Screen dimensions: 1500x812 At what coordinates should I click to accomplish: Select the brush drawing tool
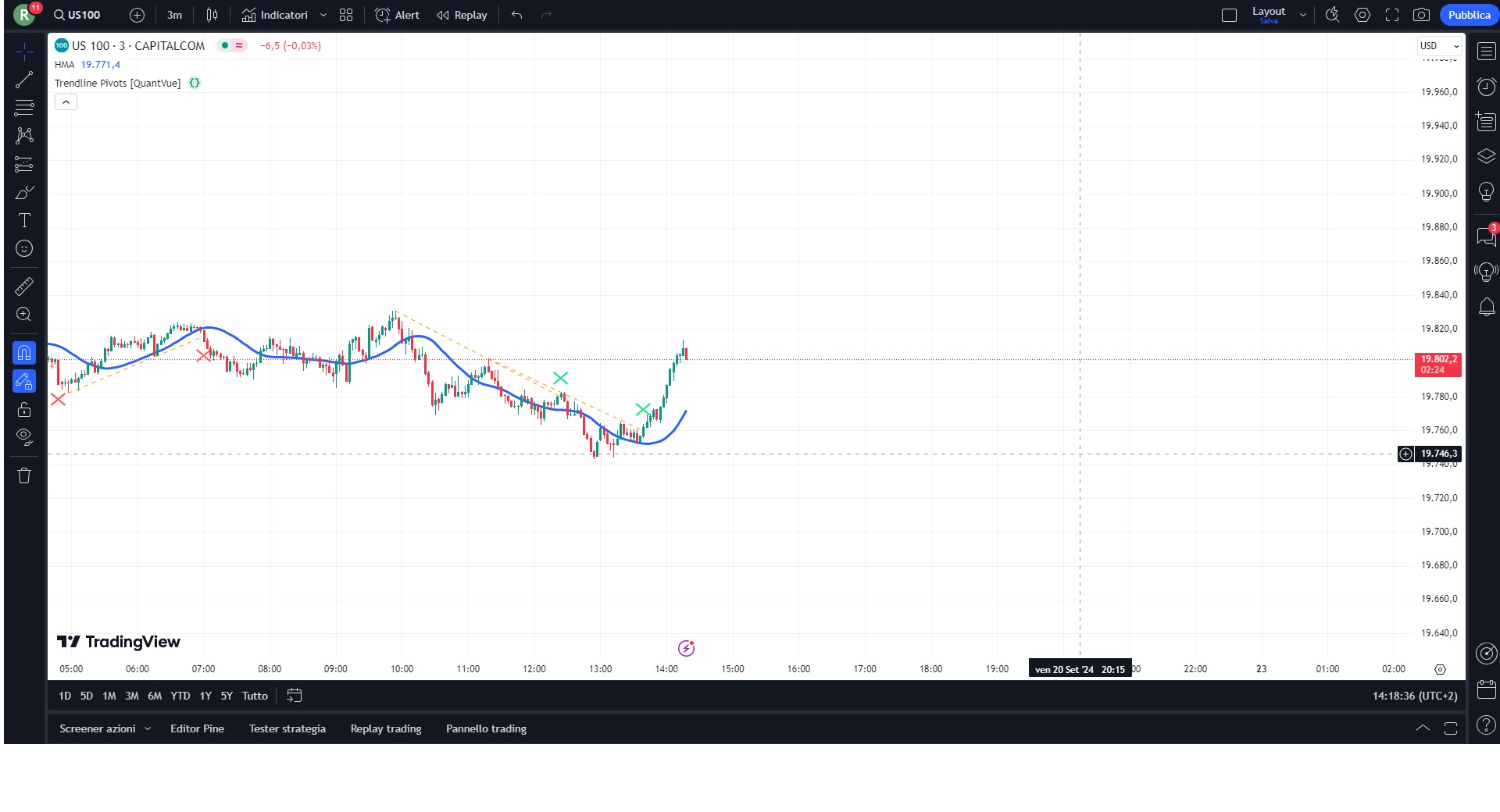pos(24,192)
